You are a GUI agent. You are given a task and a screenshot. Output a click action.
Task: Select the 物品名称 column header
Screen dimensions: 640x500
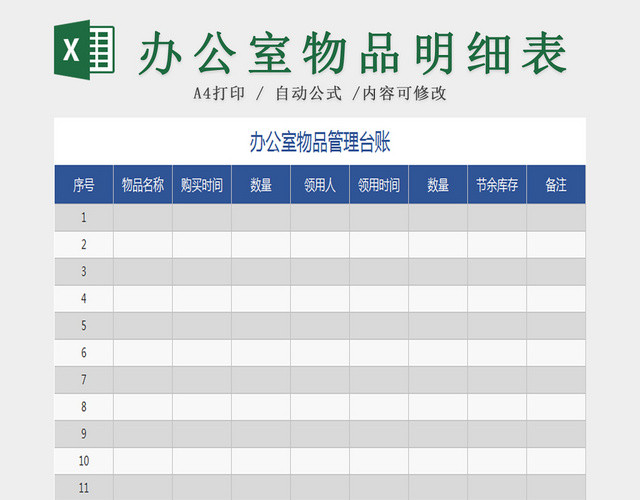(x=143, y=184)
